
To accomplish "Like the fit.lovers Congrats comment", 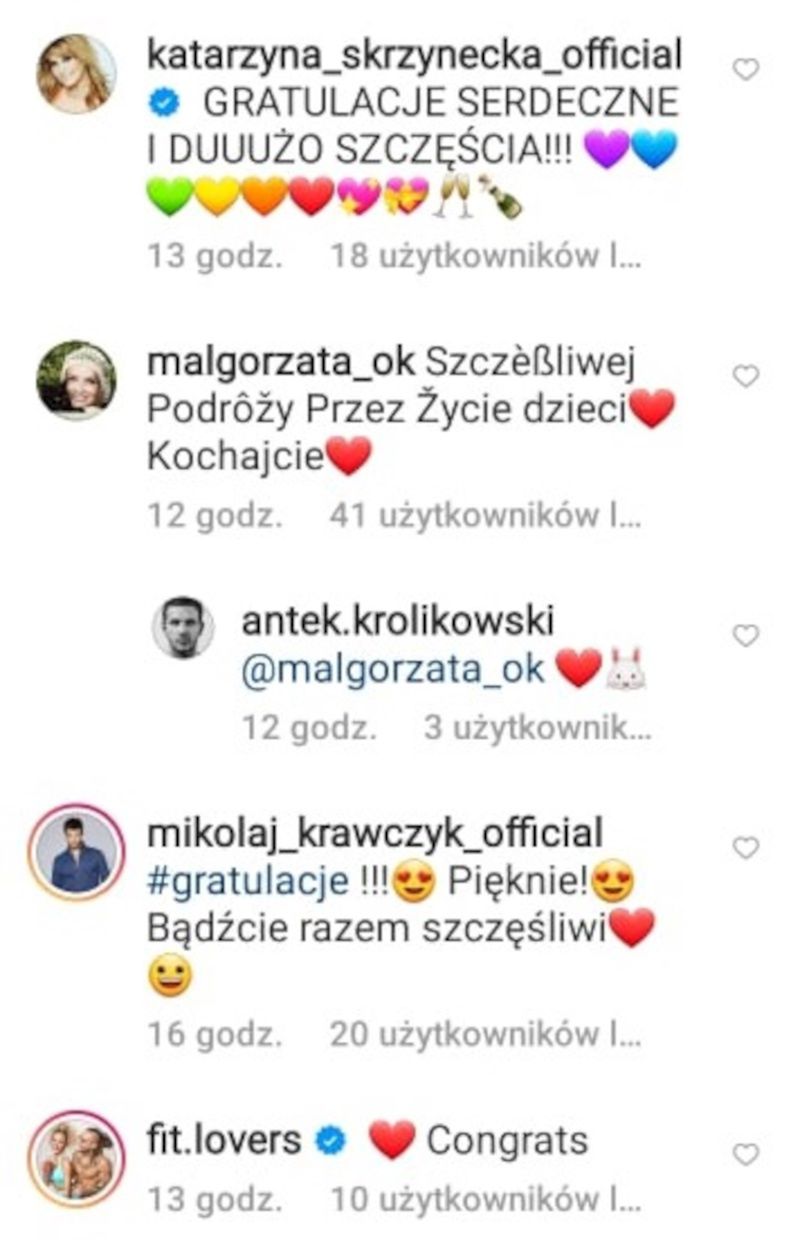I will (746, 1154).
